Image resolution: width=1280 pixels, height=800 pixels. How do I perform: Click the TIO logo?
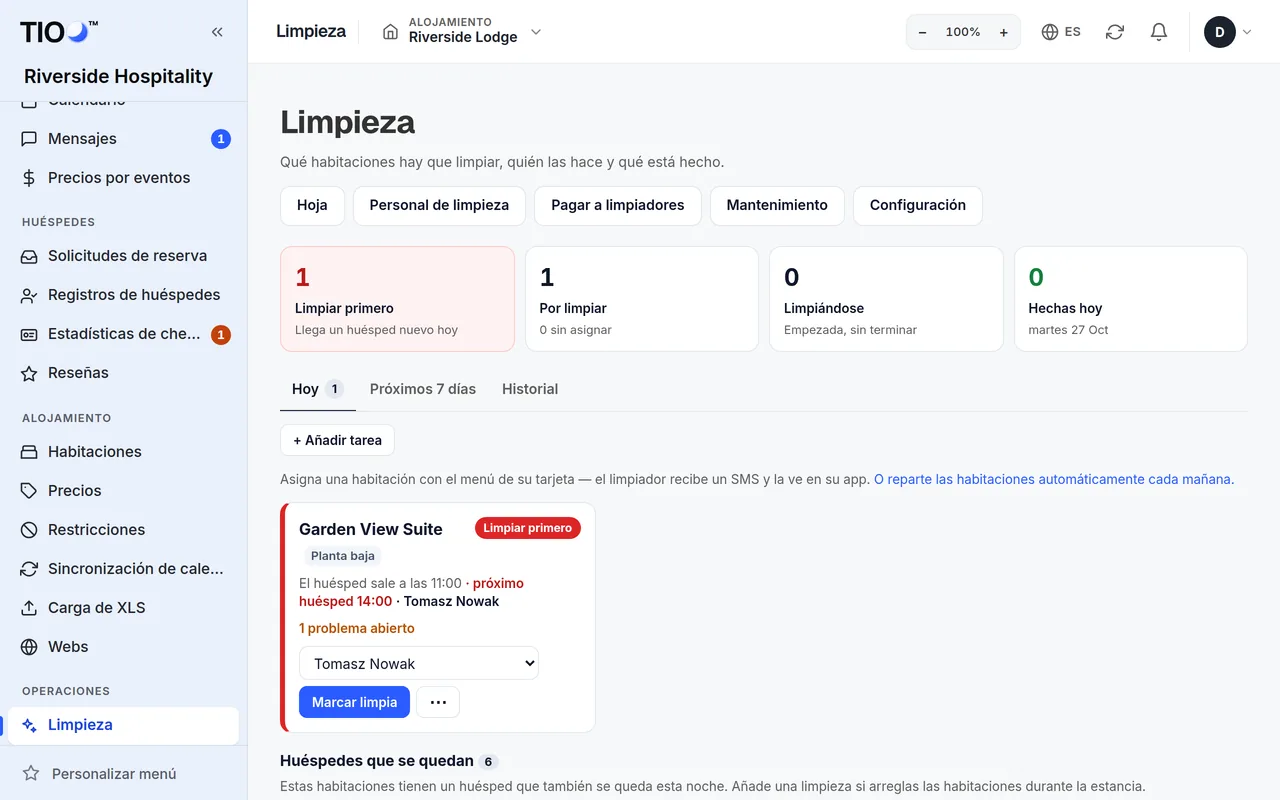tap(59, 32)
